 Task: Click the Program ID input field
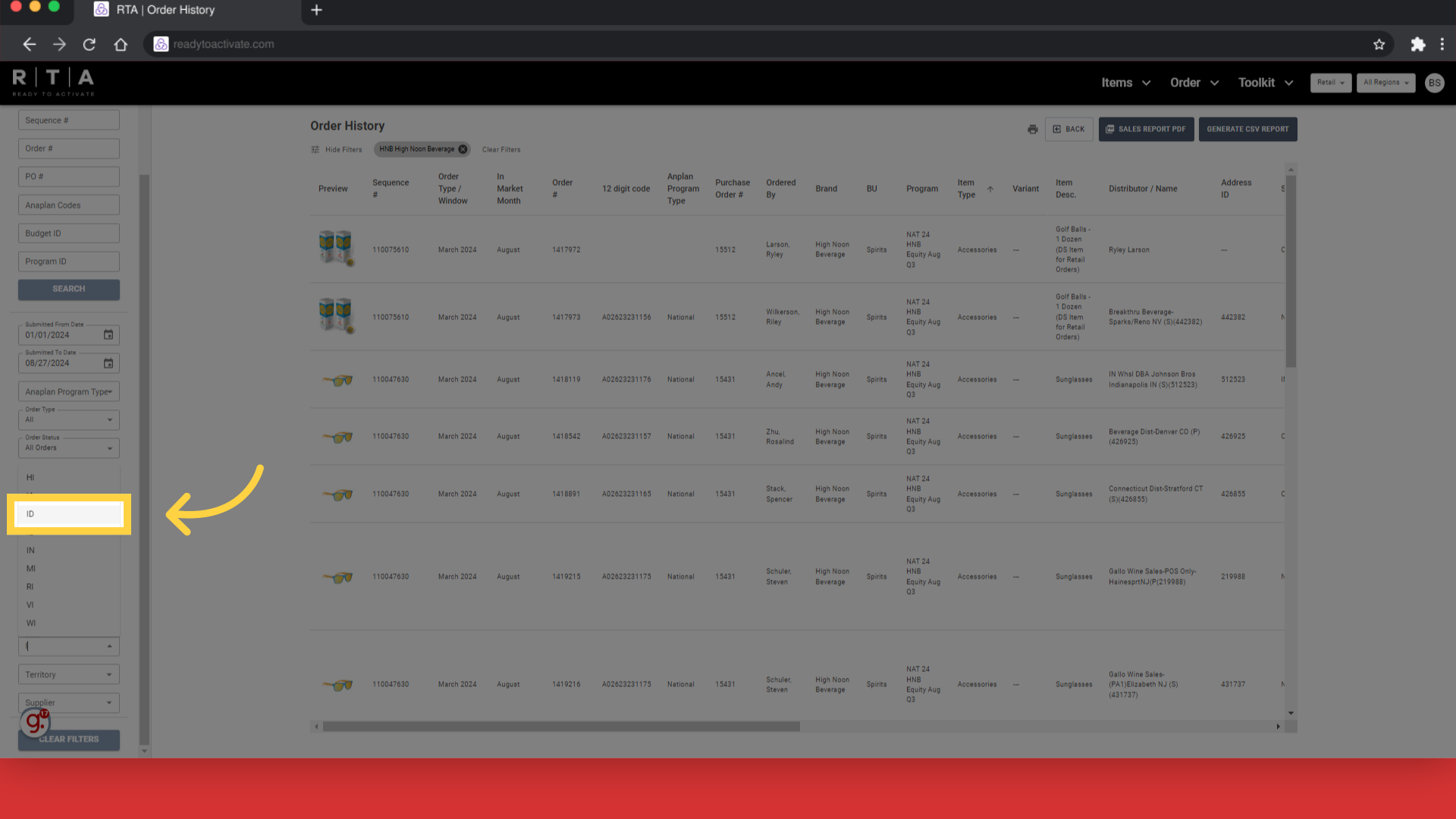coord(69,262)
